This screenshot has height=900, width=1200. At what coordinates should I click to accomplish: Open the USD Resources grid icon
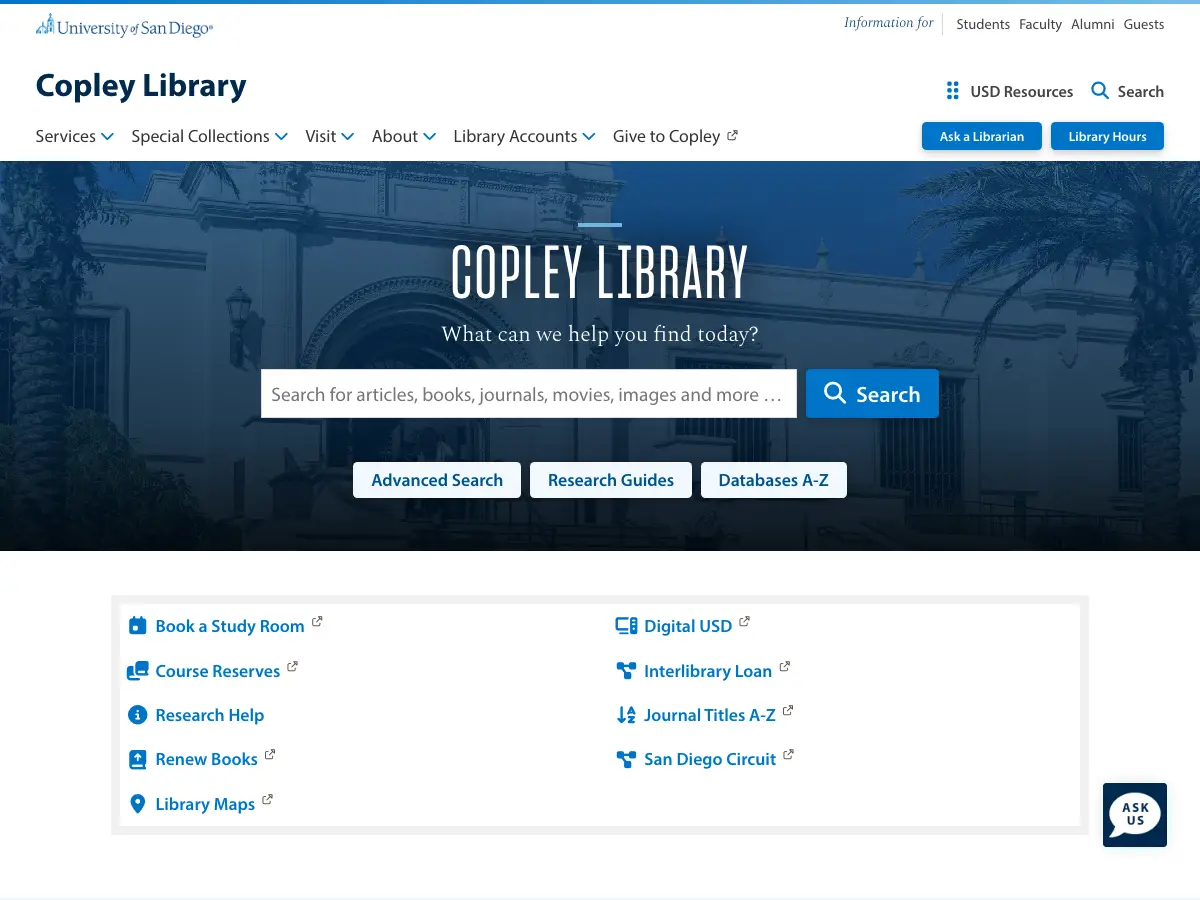(953, 91)
